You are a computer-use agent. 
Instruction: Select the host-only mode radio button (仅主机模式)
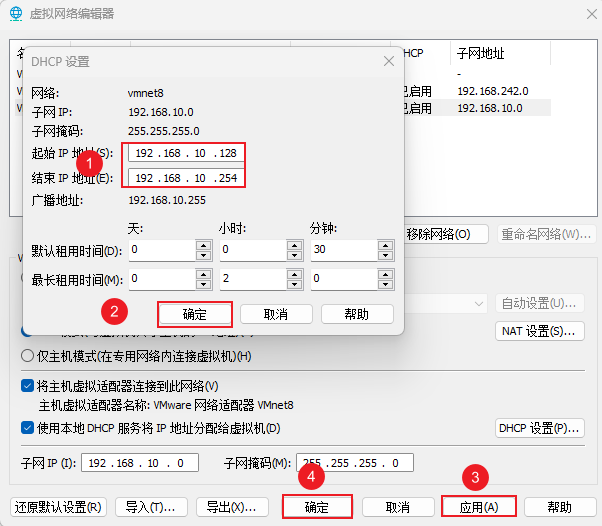coord(27,356)
